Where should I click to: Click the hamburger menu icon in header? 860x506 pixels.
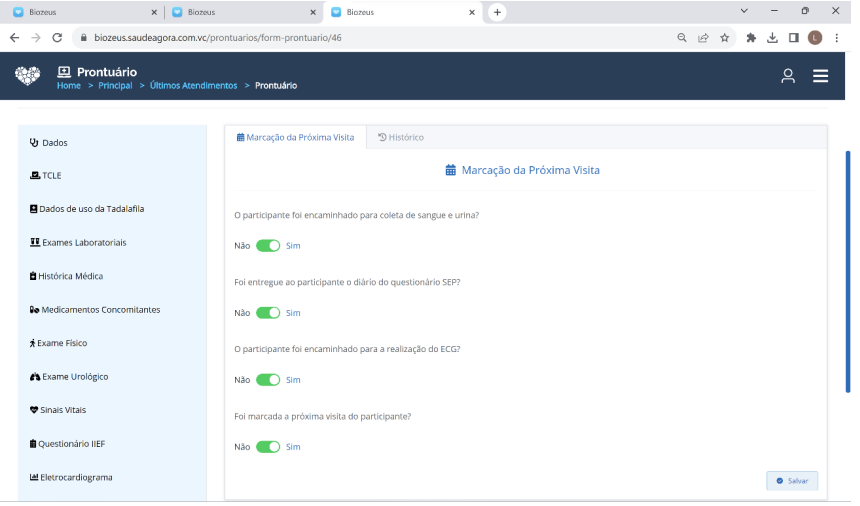[820, 76]
